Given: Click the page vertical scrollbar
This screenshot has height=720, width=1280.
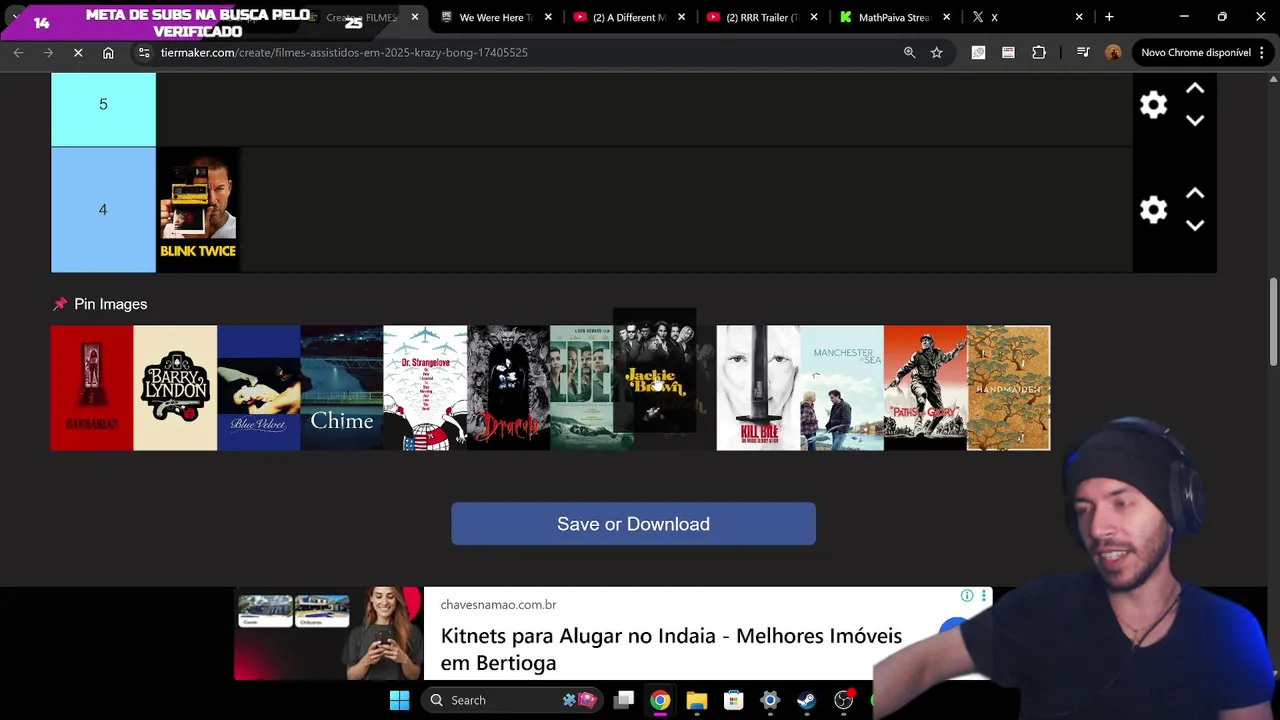Looking at the screenshot, I should click(x=1273, y=320).
